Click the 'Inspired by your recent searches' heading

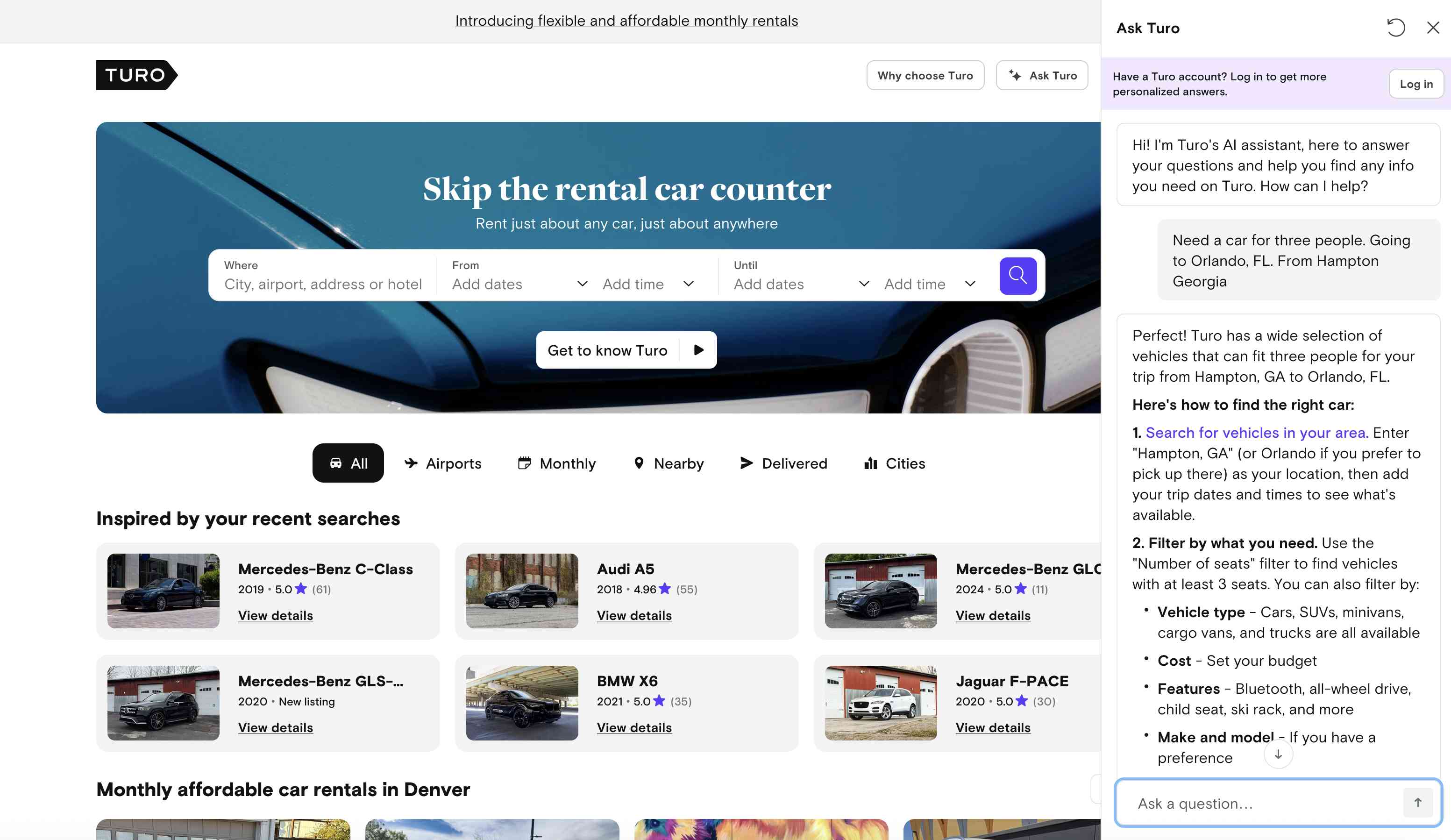[248, 519]
